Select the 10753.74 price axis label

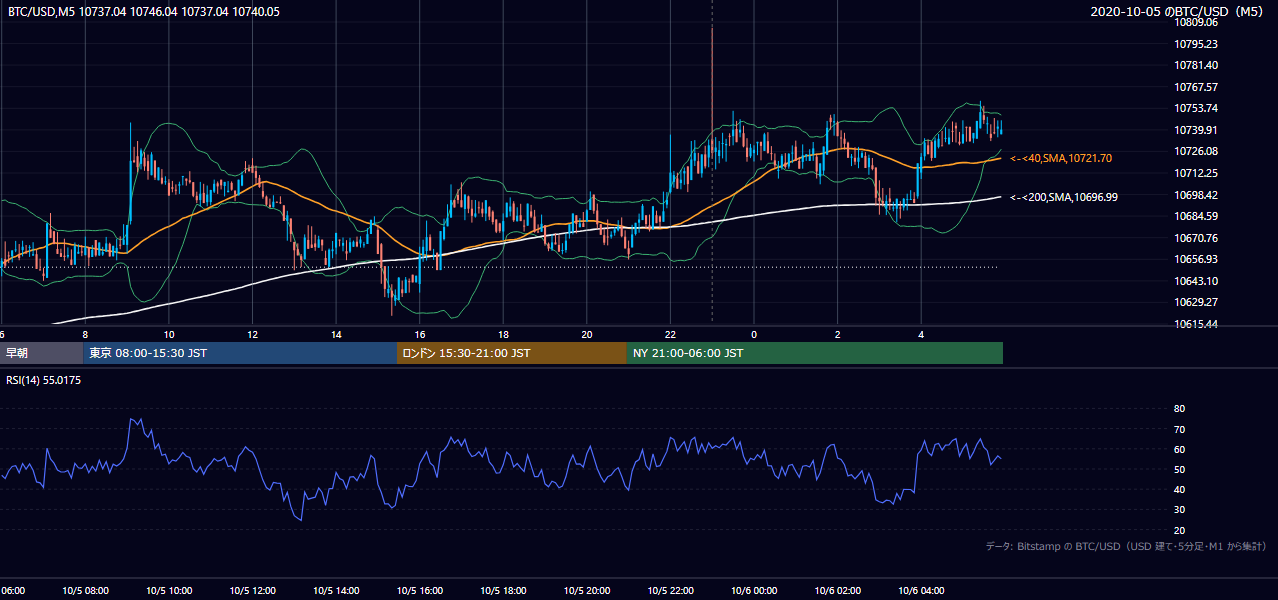(x=1196, y=108)
